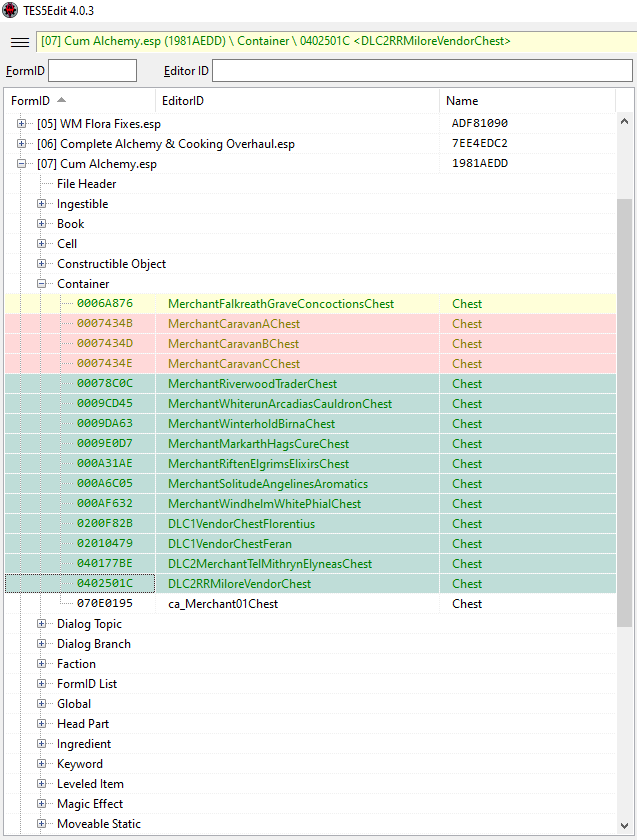Expand the Constructible Object group
The width and height of the screenshot is (637, 840).
41,264
